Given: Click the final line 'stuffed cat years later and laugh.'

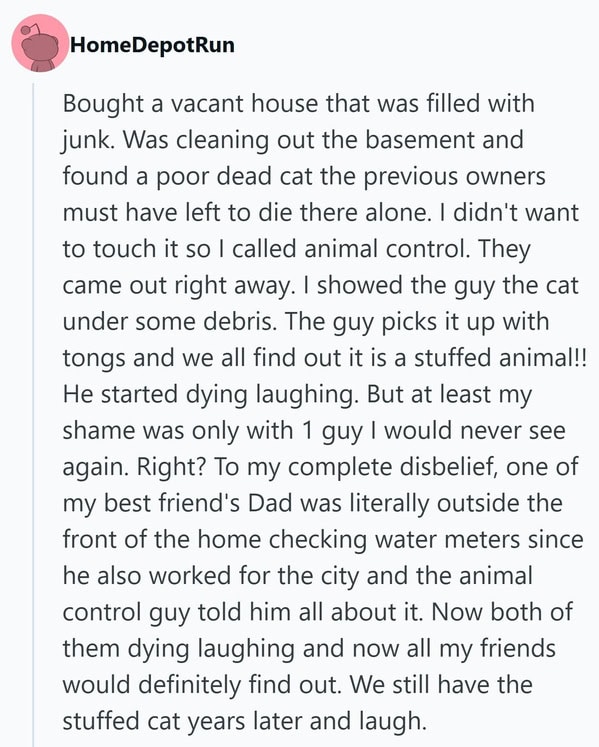Looking at the screenshot, I should click(x=244, y=722).
